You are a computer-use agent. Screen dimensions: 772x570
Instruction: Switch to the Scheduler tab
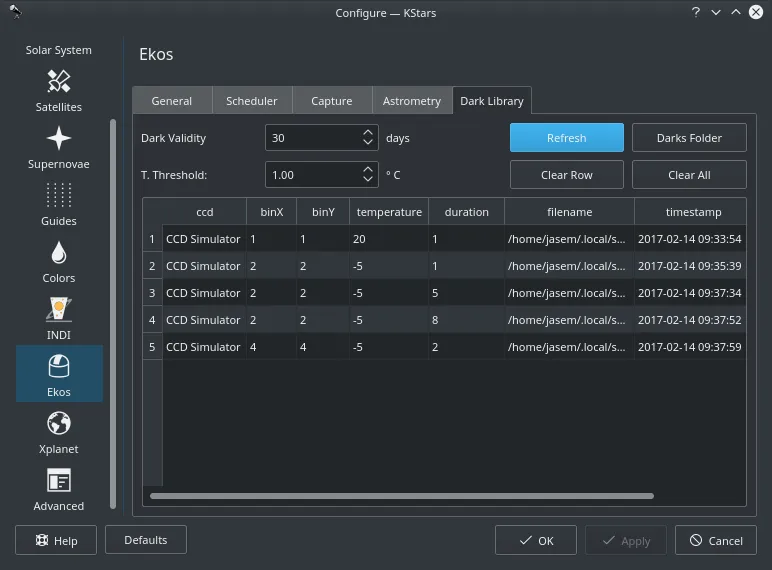(252, 101)
